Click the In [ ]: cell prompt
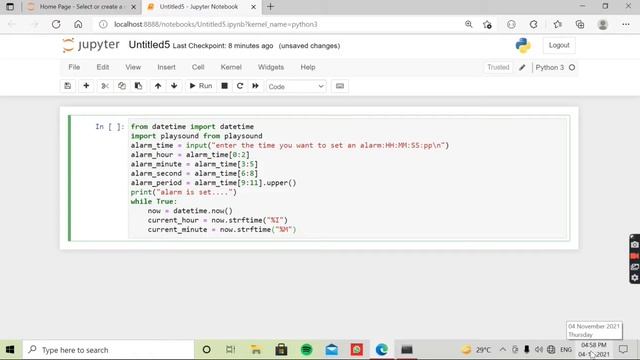The width and height of the screenshot is (640, 360). tap(109, 127)
